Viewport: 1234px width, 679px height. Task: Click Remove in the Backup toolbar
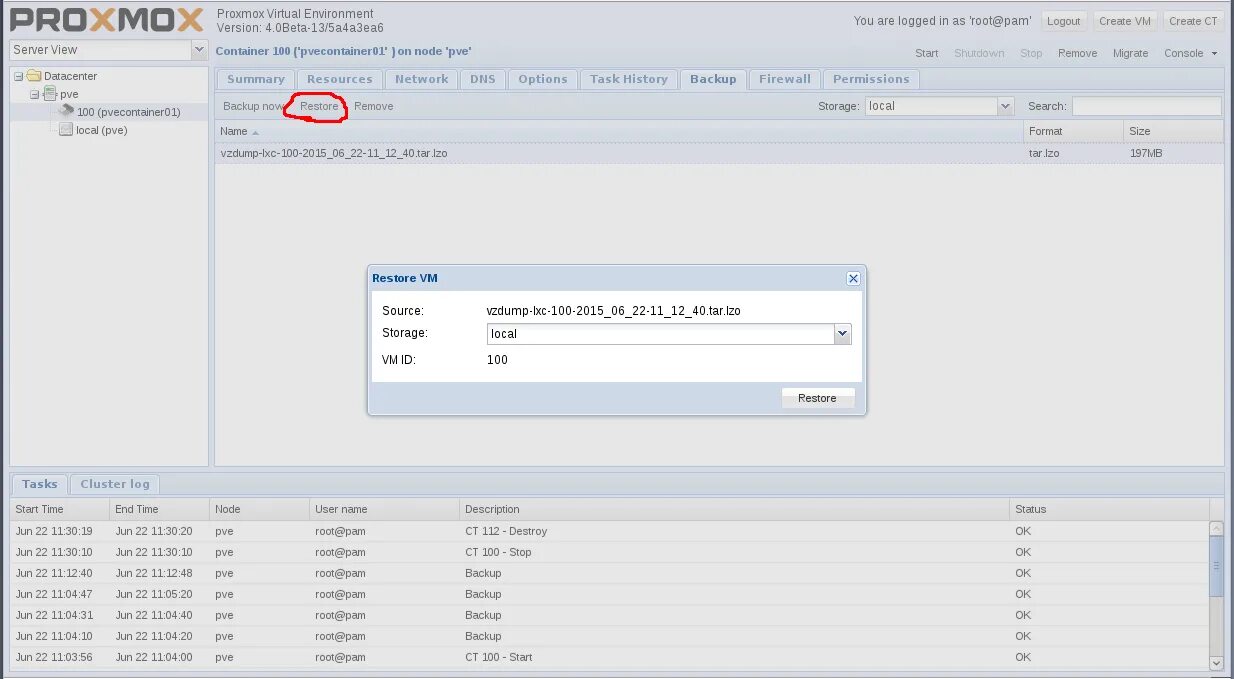coord(373,106)
